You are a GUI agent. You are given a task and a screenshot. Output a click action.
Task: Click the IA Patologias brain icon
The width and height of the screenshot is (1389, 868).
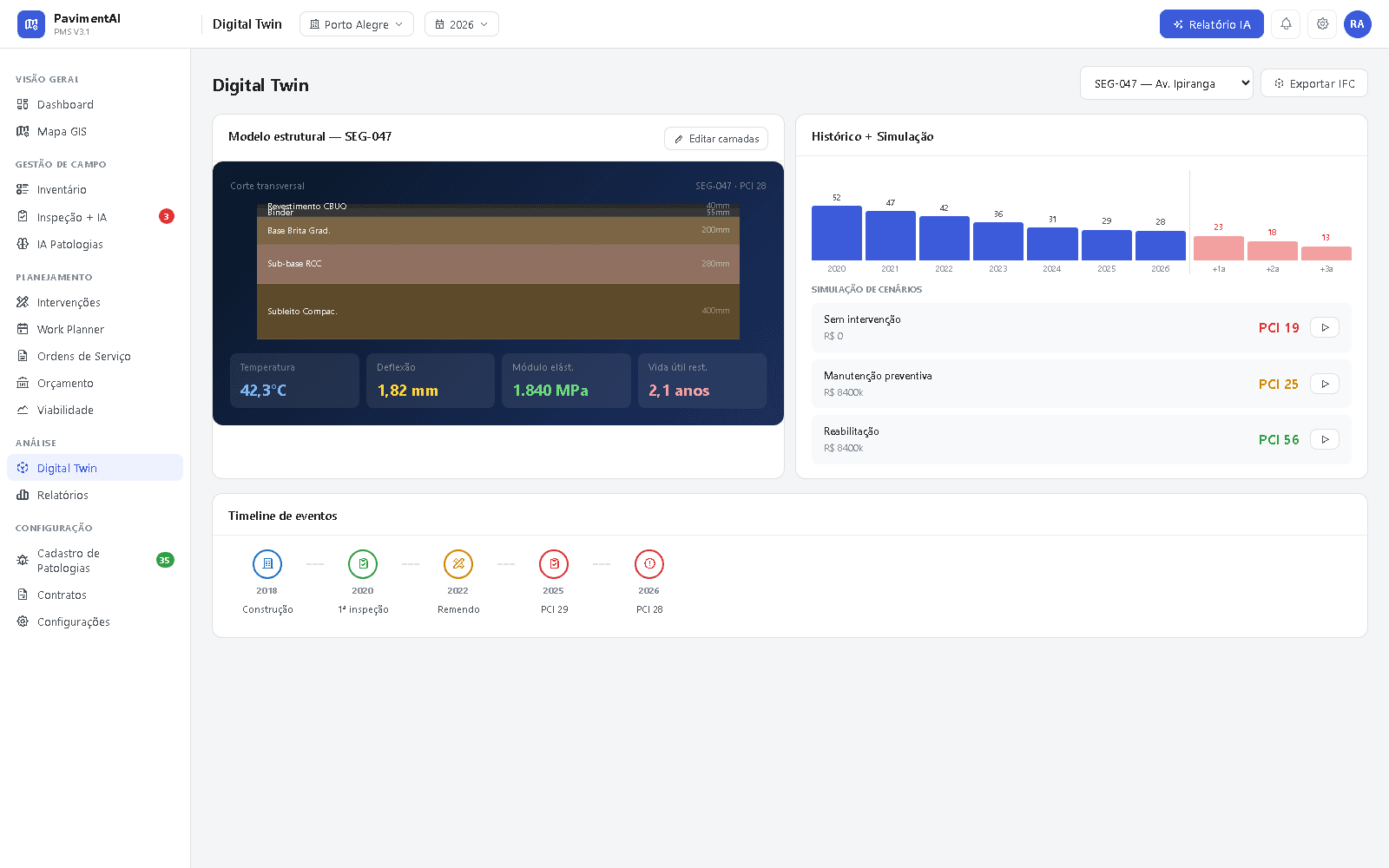click(x=23, y=244)
